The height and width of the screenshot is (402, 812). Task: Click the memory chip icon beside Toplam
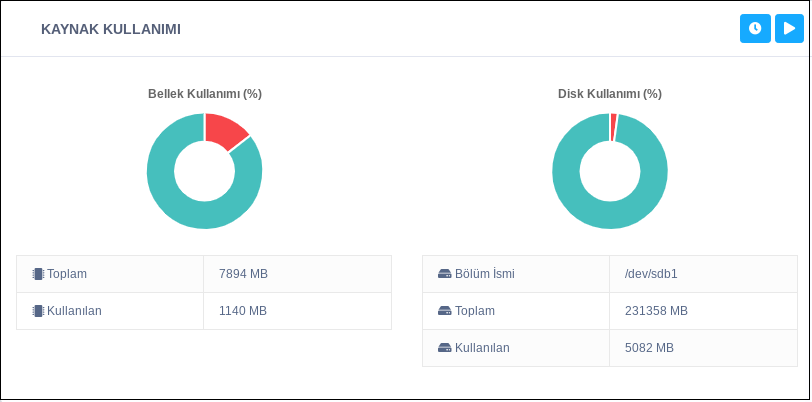(38, 274)
